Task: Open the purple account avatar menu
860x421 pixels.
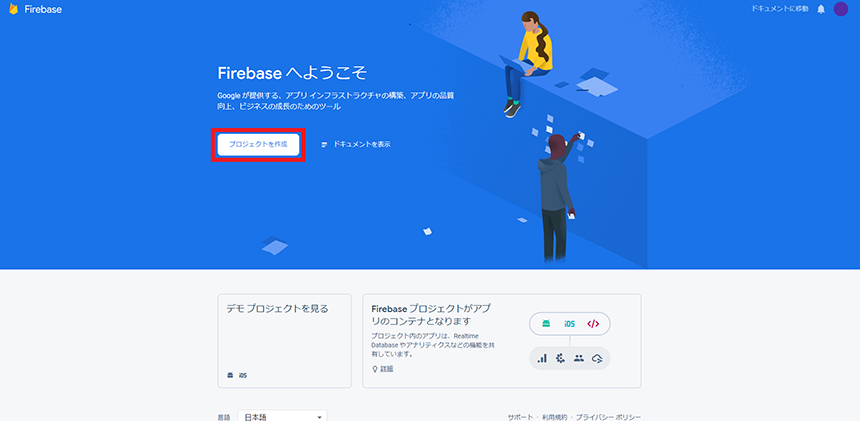Action: tap(841, 9)
